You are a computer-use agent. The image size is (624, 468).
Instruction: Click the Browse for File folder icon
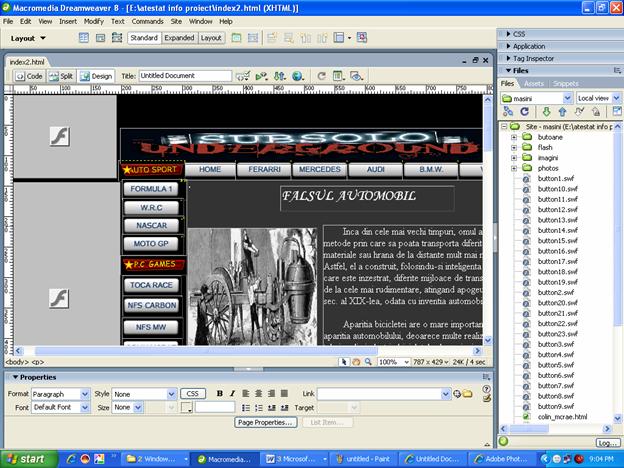coord(467,394)
